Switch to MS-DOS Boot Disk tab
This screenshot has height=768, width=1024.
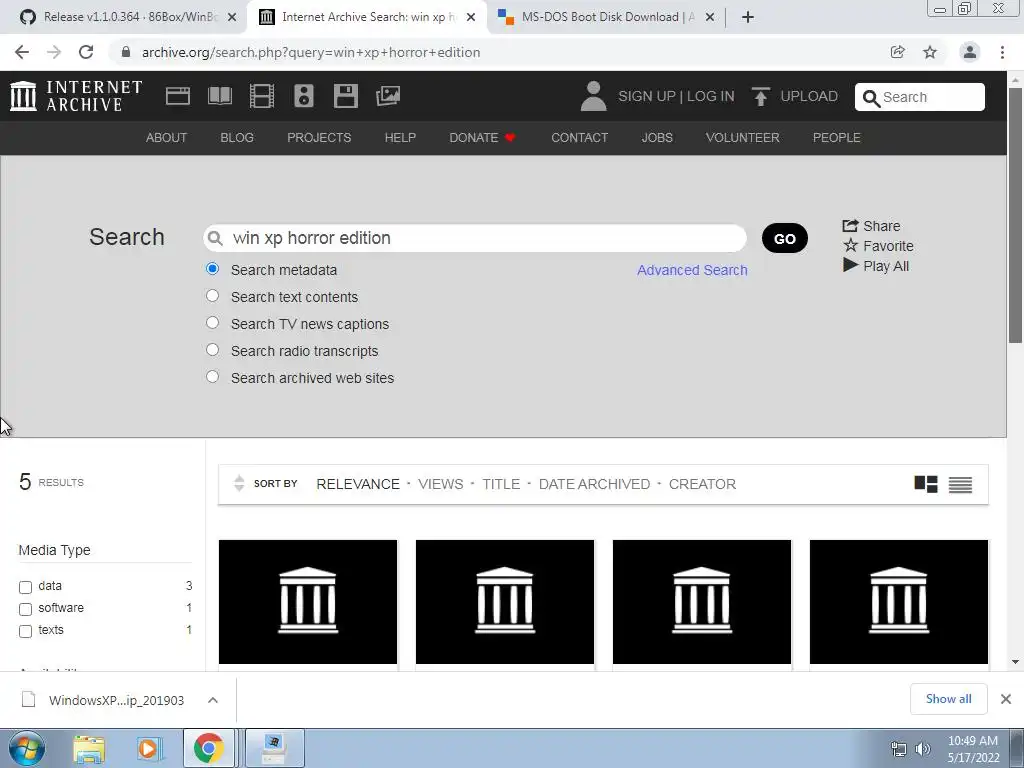(x=606, y=17)
